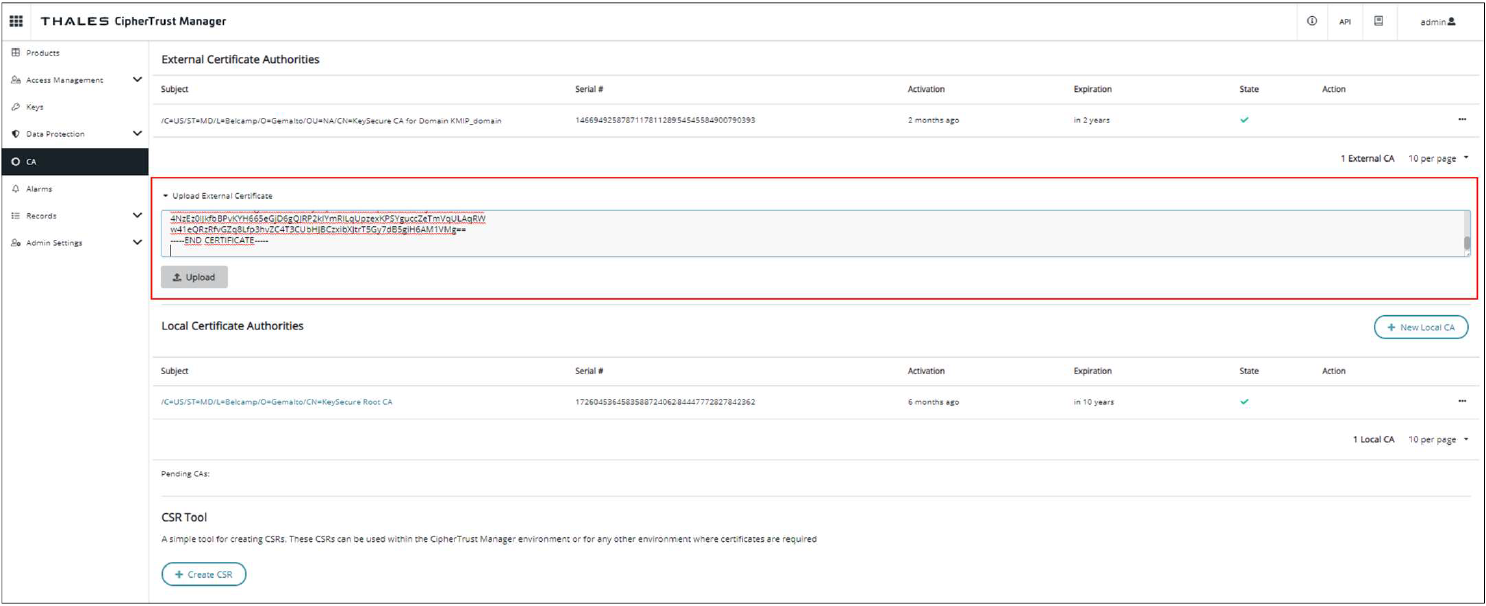Select CA in the sidebar

tap(75, 161)
